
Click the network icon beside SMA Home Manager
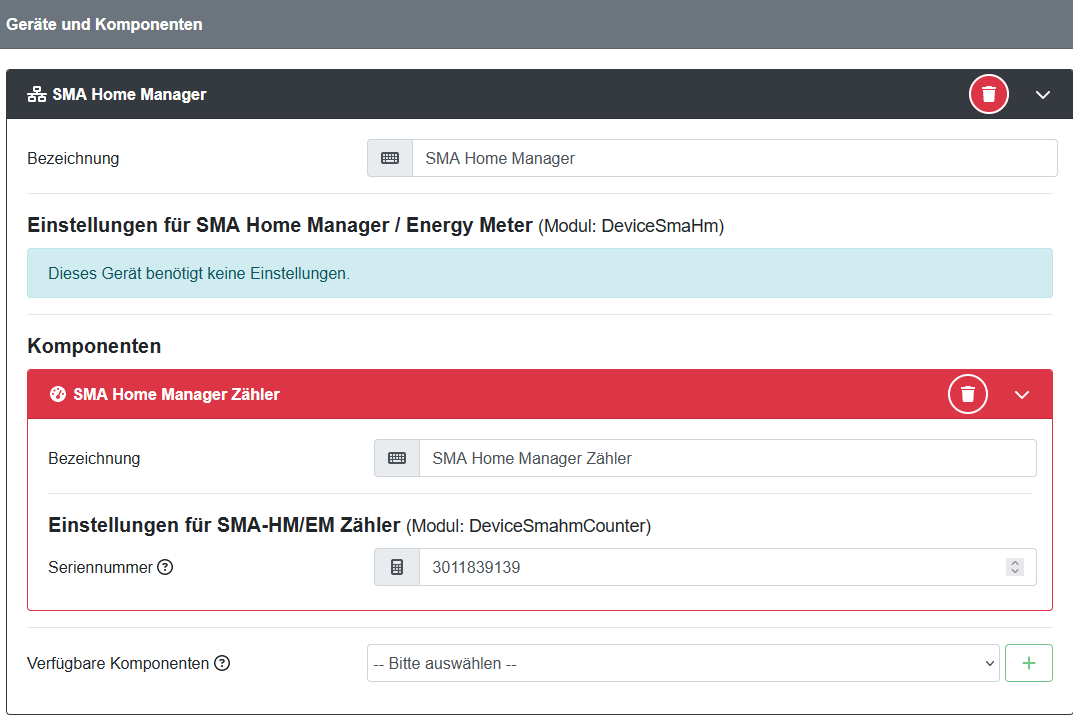[37, 94]
